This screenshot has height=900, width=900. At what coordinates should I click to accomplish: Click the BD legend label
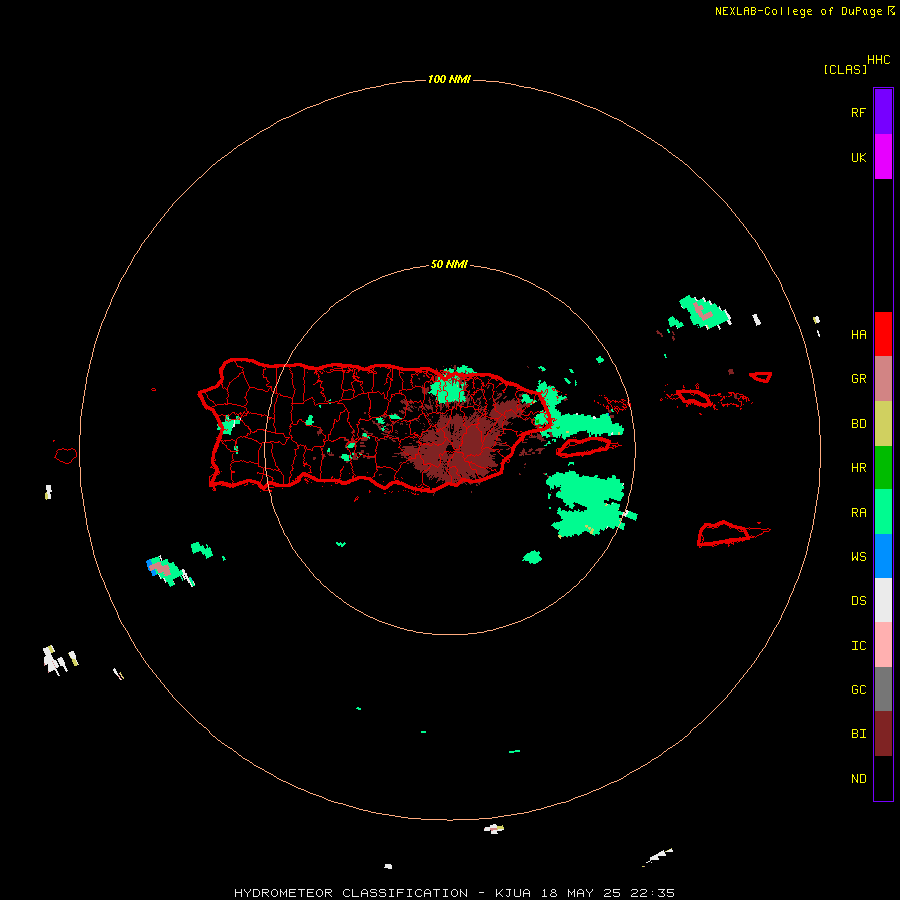point(858,424)
